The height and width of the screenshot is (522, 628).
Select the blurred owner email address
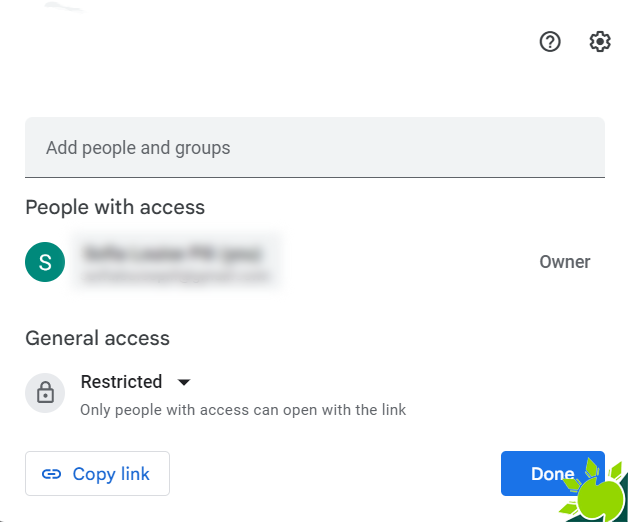point(175,276)
